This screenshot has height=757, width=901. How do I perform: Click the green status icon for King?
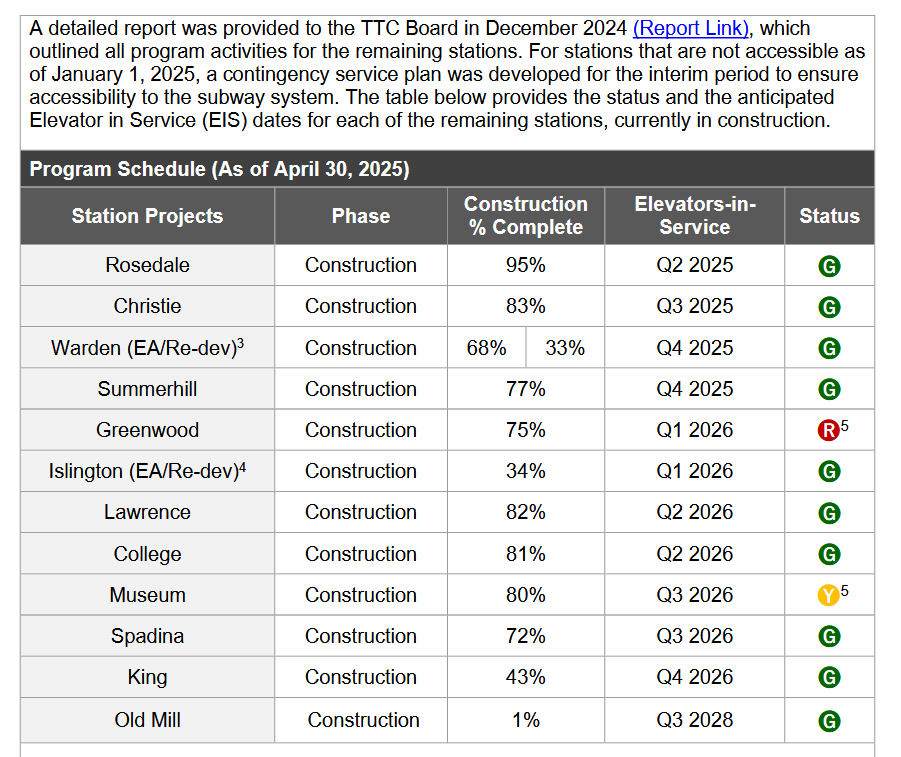tap(829, 678)
